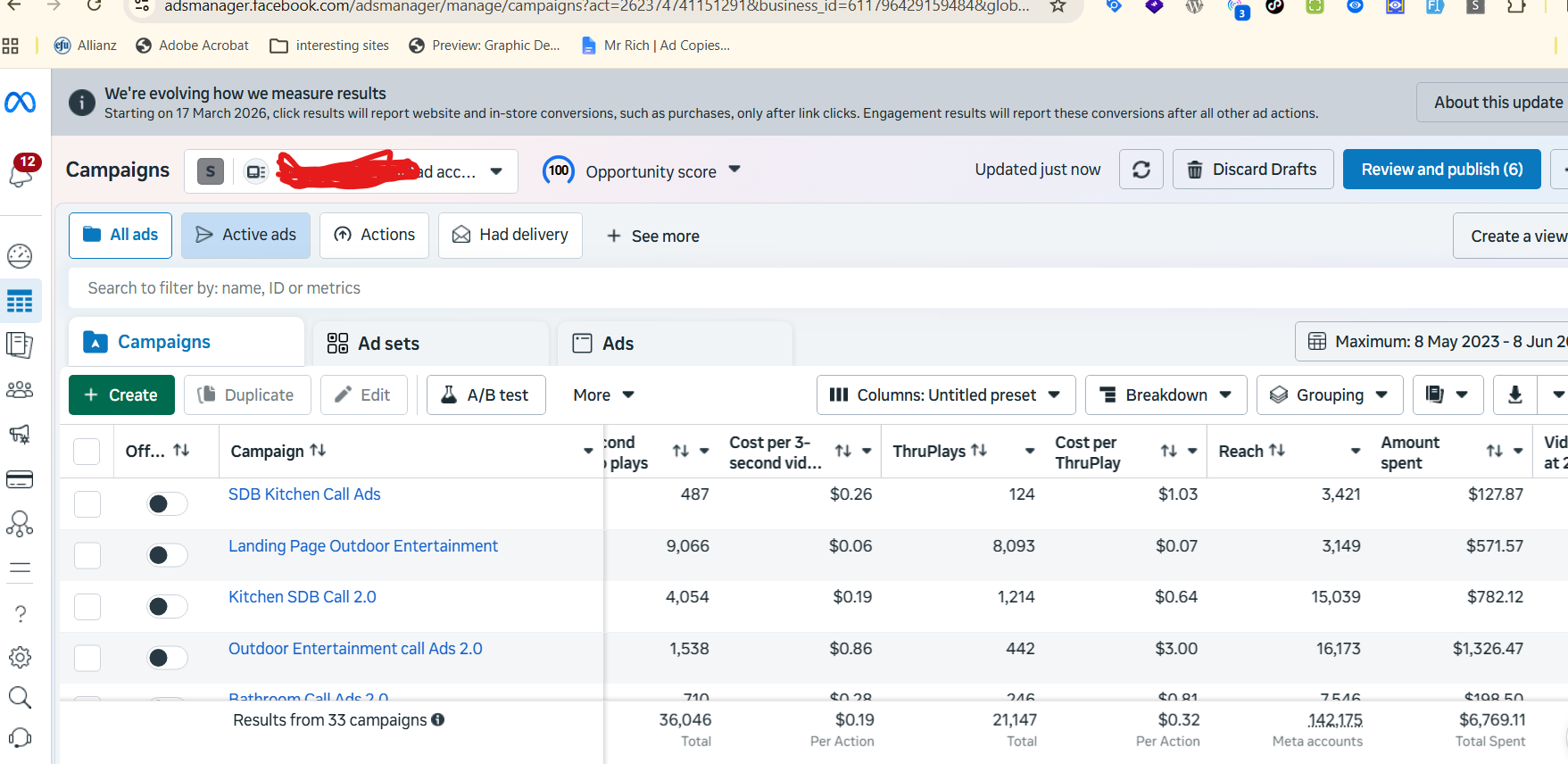
Task: Switch to the Ad sets tab
Action: pos(430,344)
